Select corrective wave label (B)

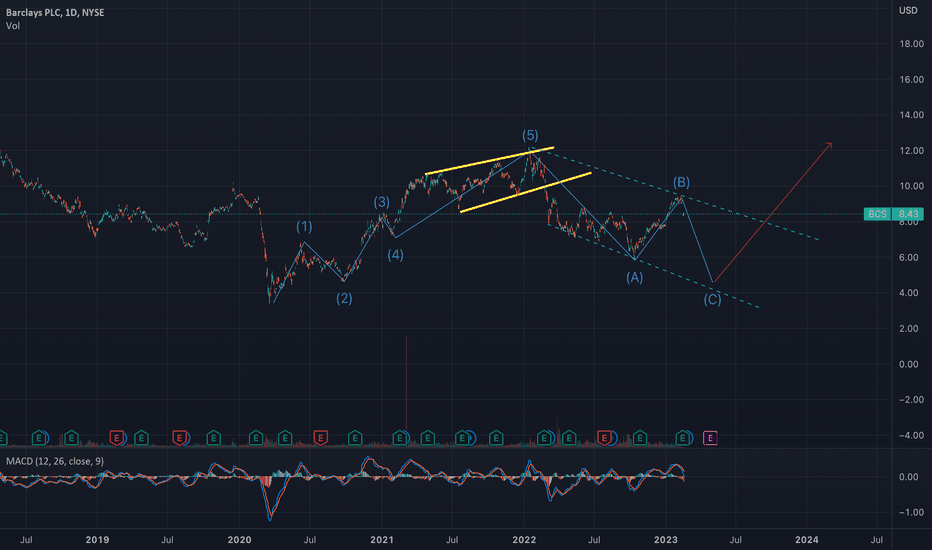click(681, 182)
